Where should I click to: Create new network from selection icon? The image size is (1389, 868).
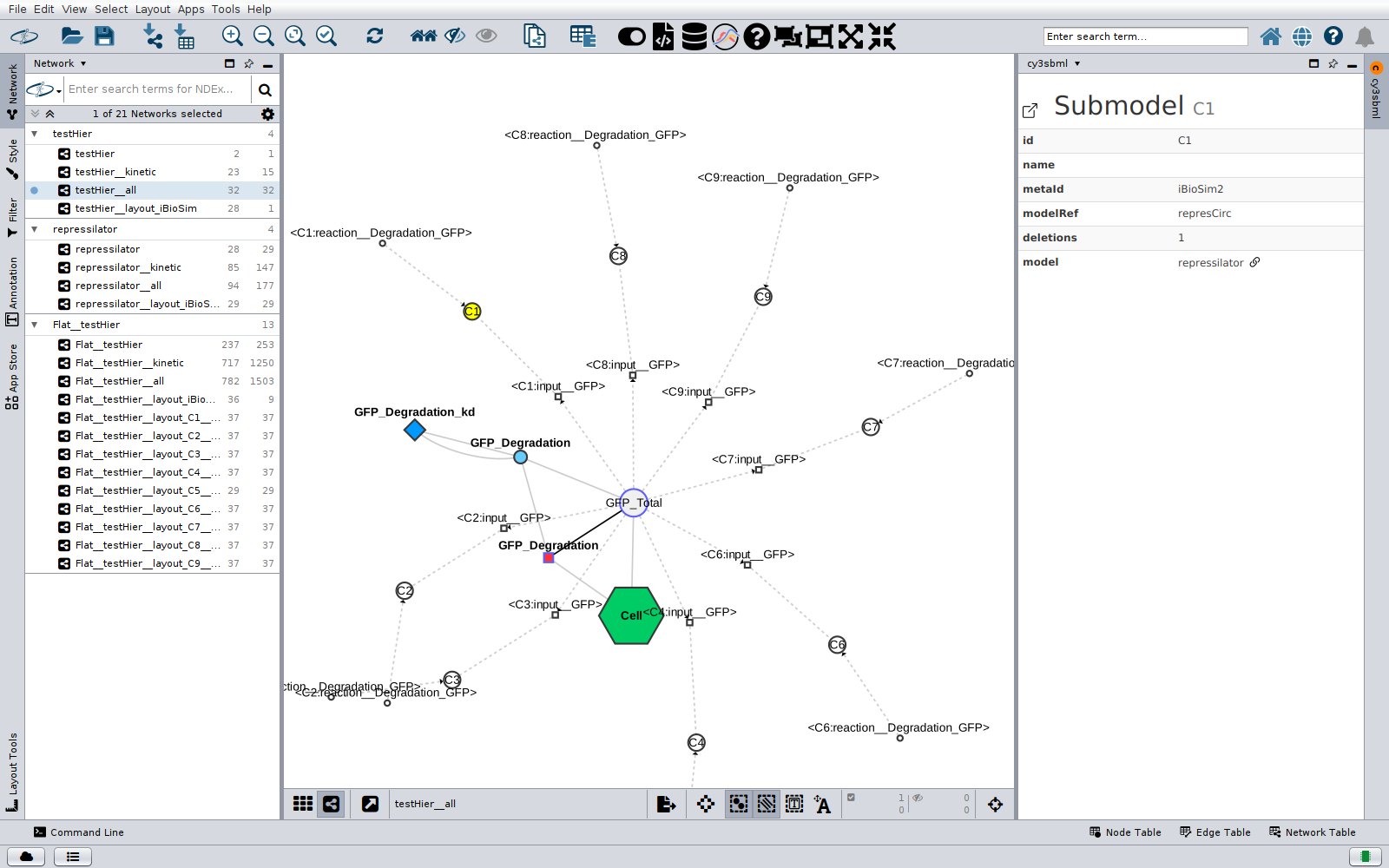click(535, 36)
